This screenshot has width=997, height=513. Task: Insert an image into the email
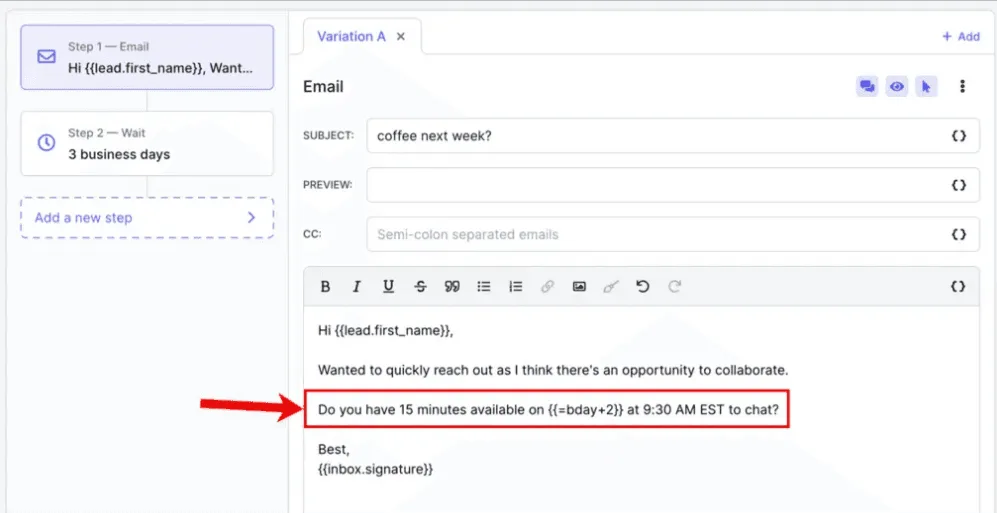point(579,287)
